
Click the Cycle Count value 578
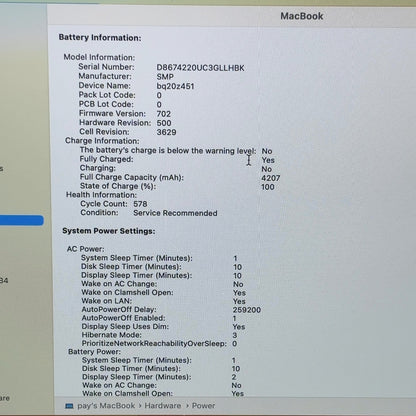tap(140, 204)
